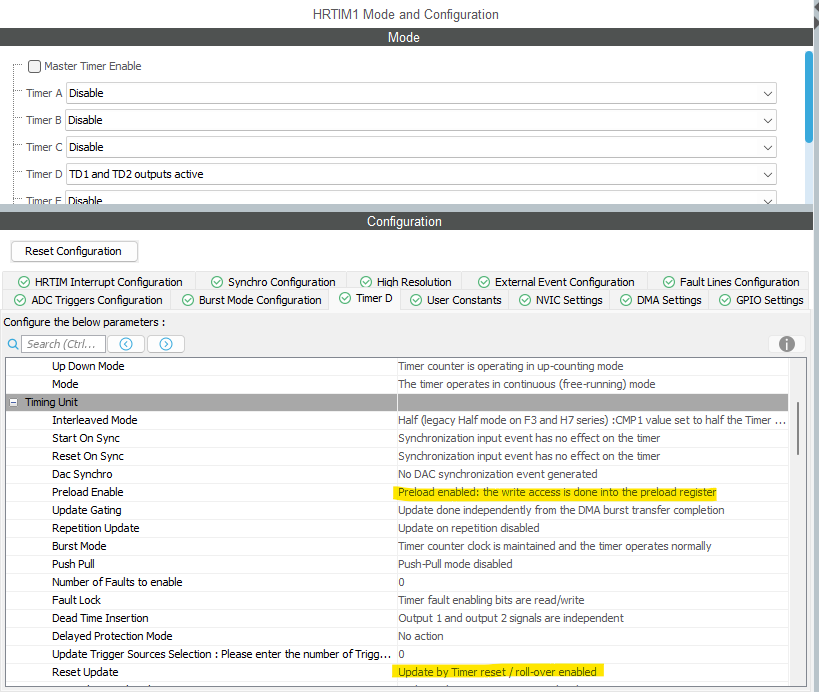
Task: Click Number of Faults to enable value
Action: (592, 582)
